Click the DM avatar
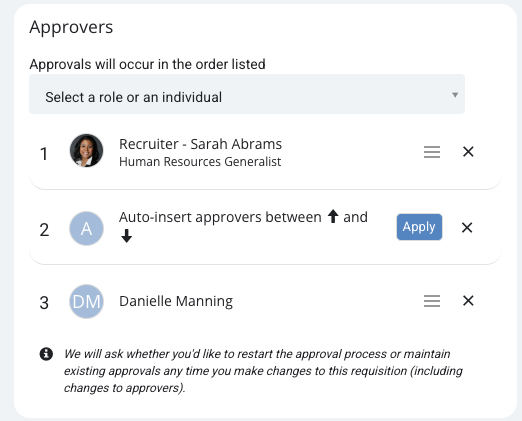The width and height of the screenshot is (522, 421). [86, 301]
